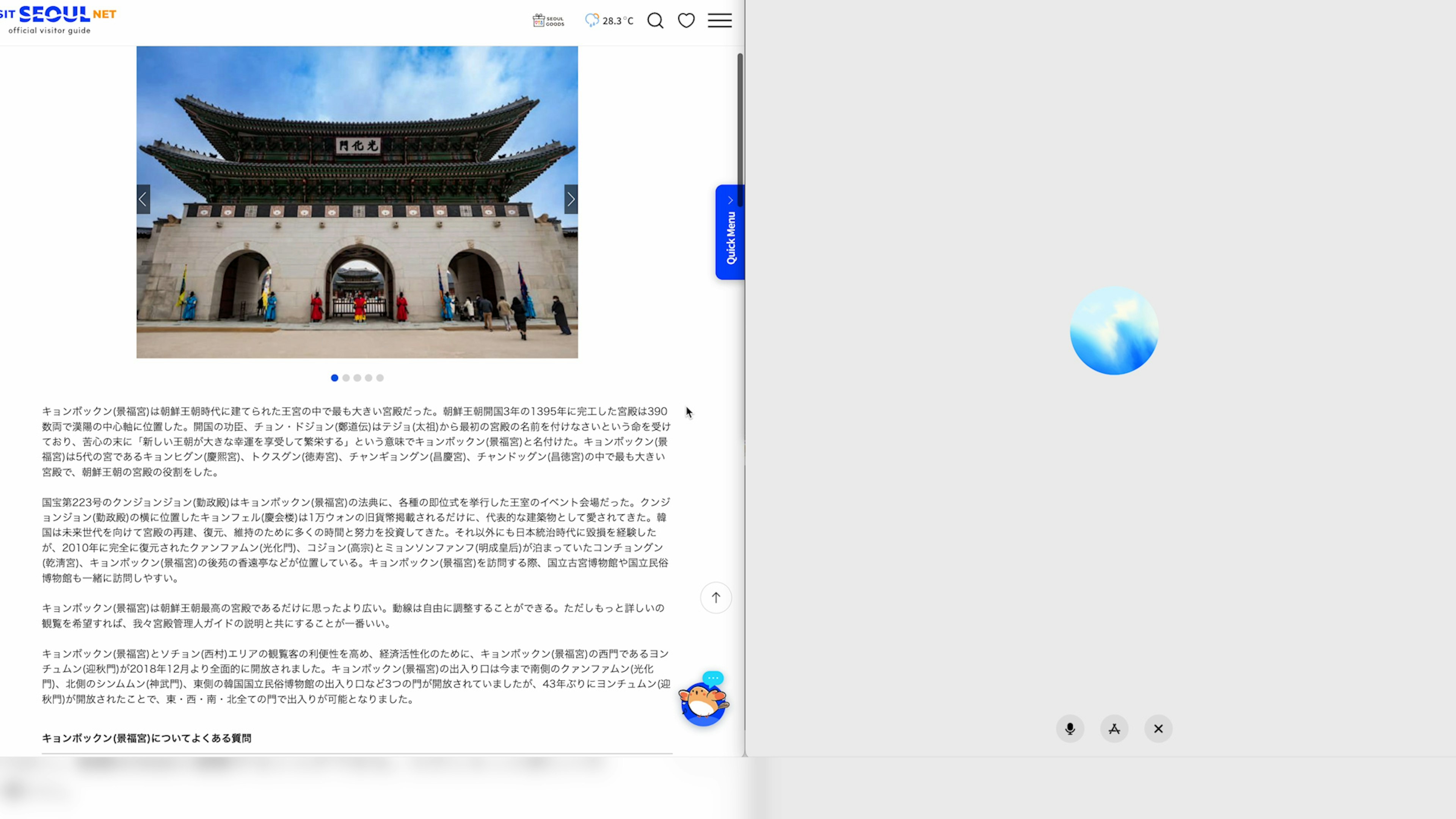This screenshot has height=819, width=1456.
Task: Select the second carousel dot
Action: point(346,378)
